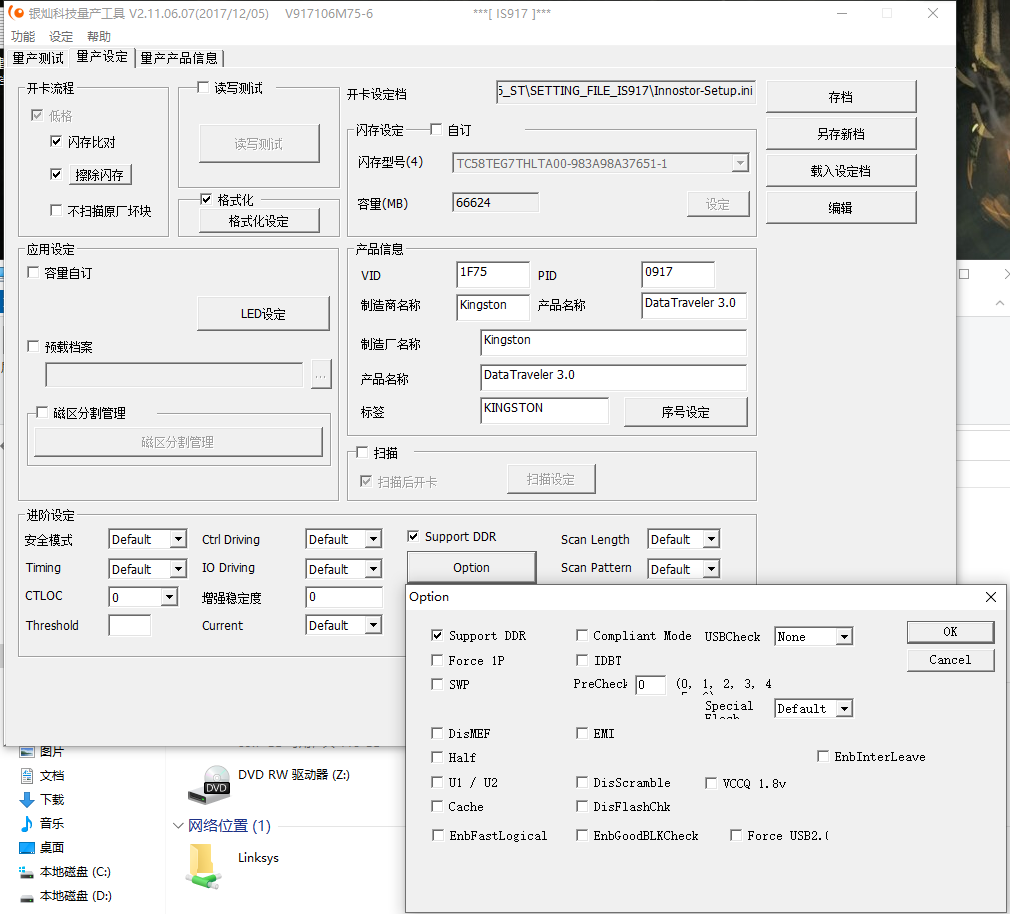Click the 存档 save button

pyautogui.click(x=841, y=97)
